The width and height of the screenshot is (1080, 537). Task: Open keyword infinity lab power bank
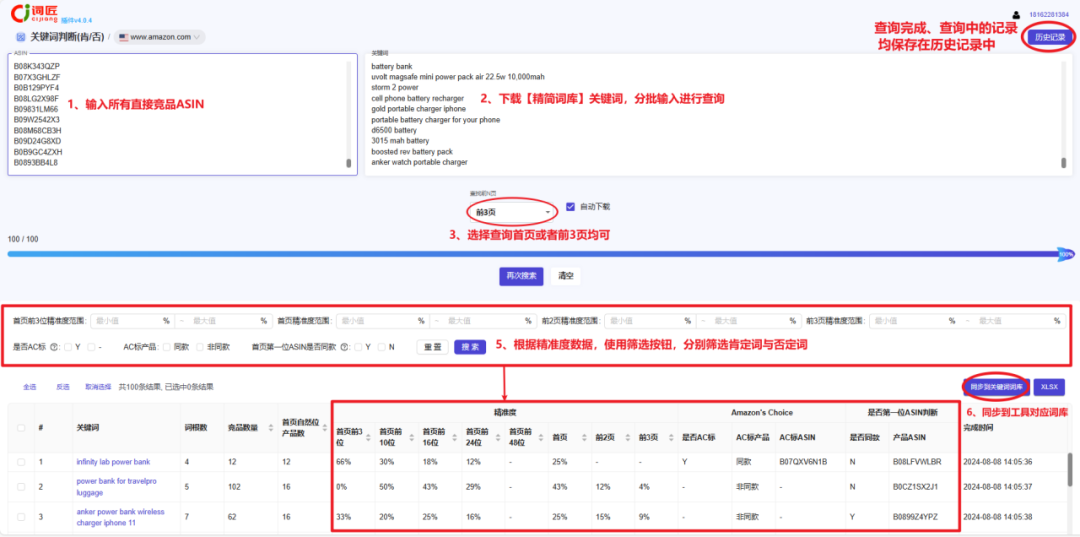pyautogui.click(x=113, y=462)
